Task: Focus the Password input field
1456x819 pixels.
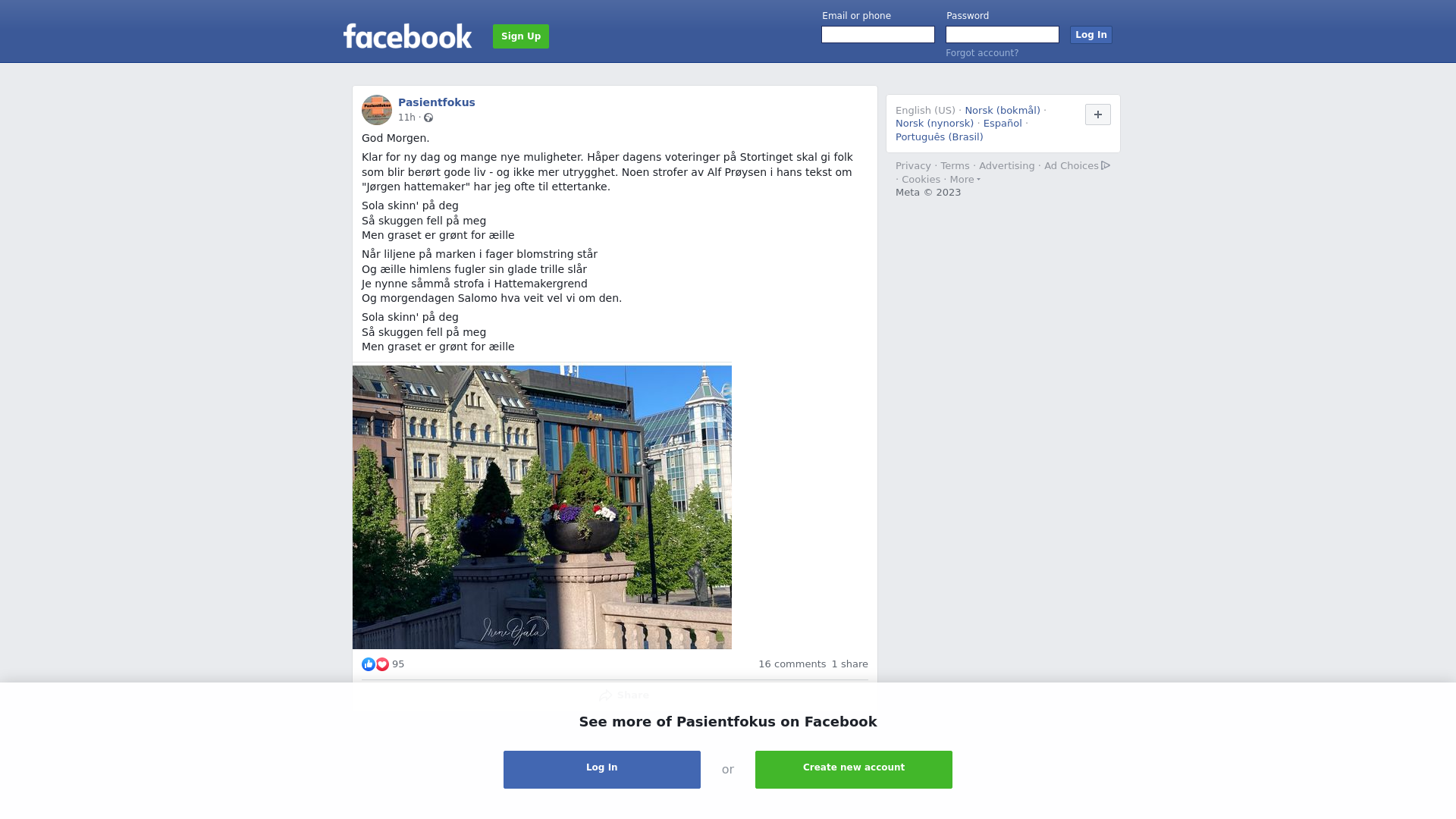Action: [x=1003, y=35]
